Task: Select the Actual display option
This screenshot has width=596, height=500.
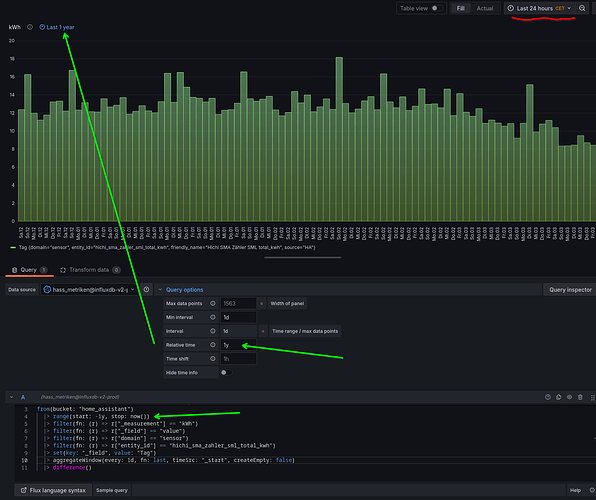Action: tap(485, 8)
